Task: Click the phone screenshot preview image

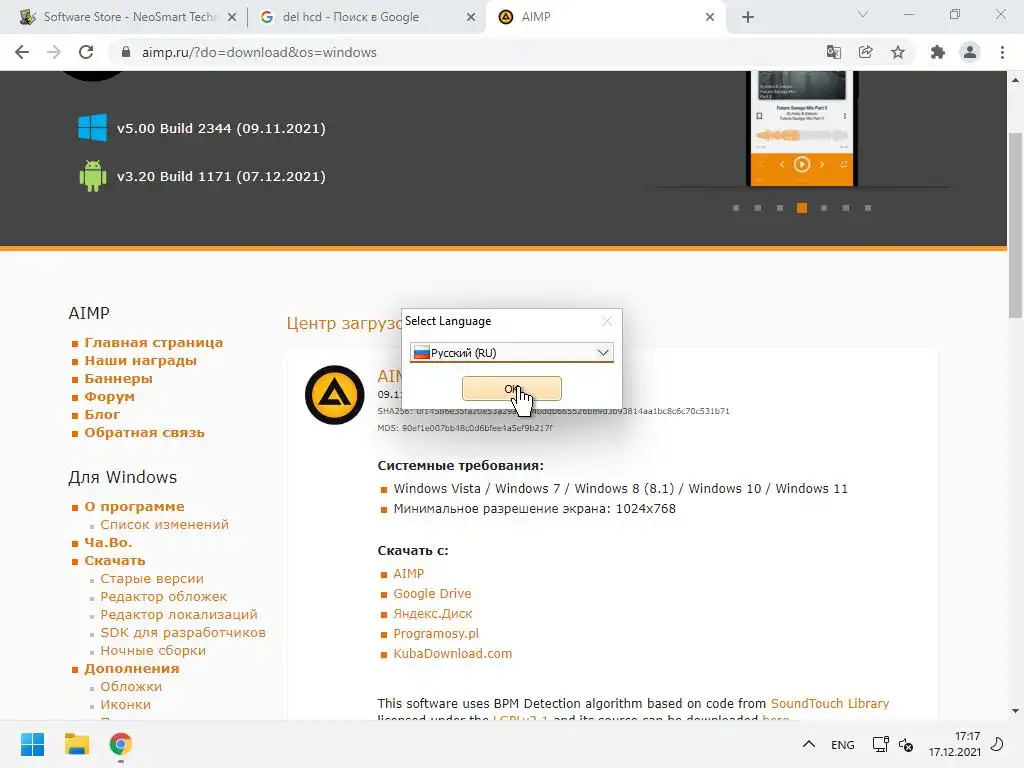Action: 802,128
